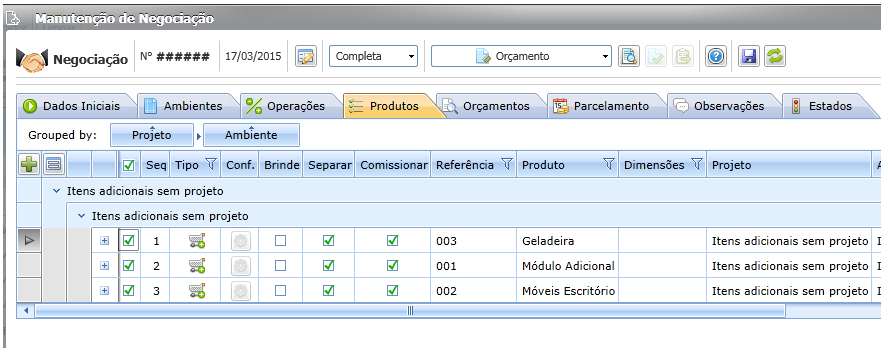Uncheck Separar for Módulo Adicional

[328, 266]
